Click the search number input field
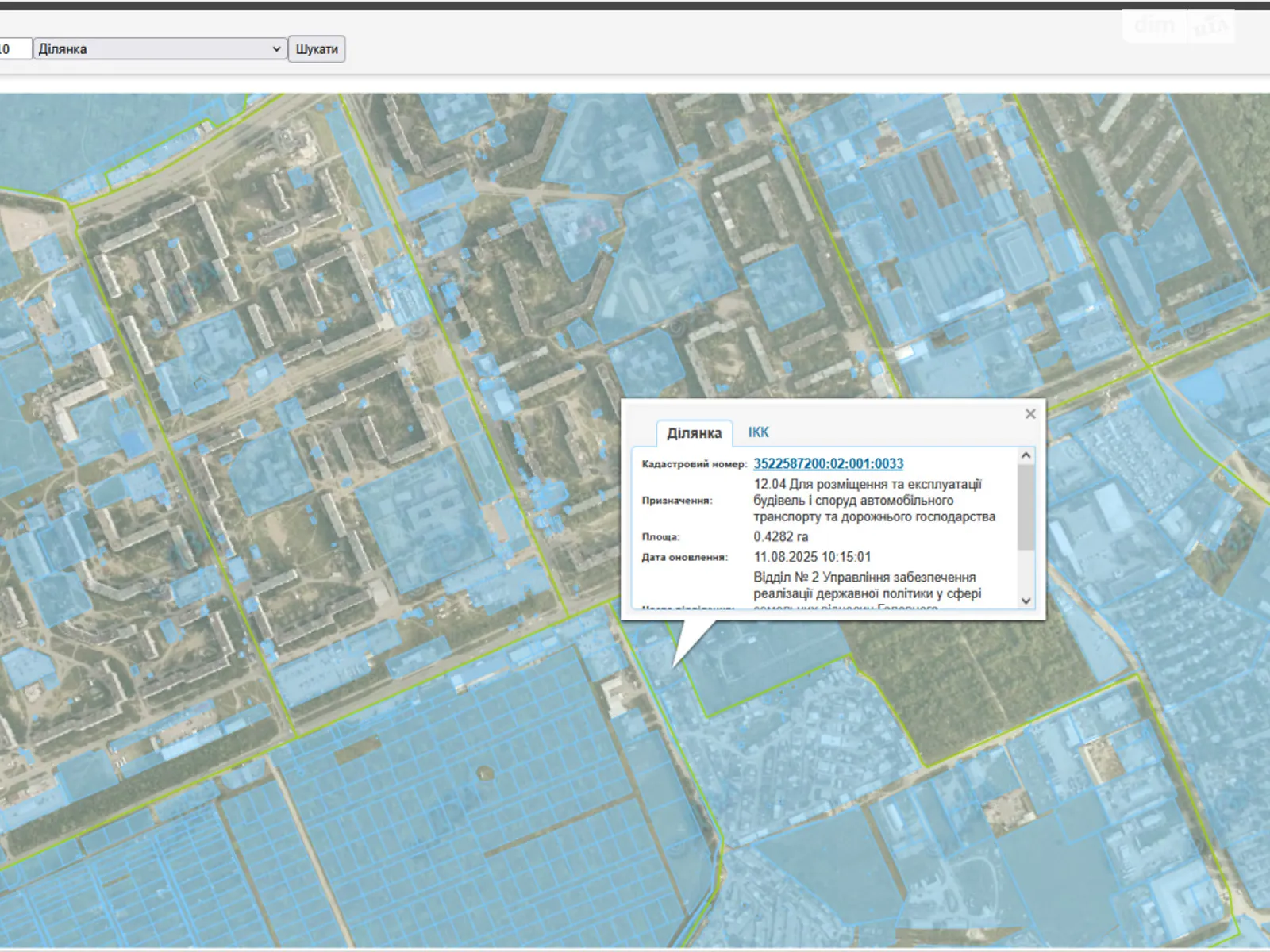This screenshot has width=1270, height=952. (x=14, y=49)
